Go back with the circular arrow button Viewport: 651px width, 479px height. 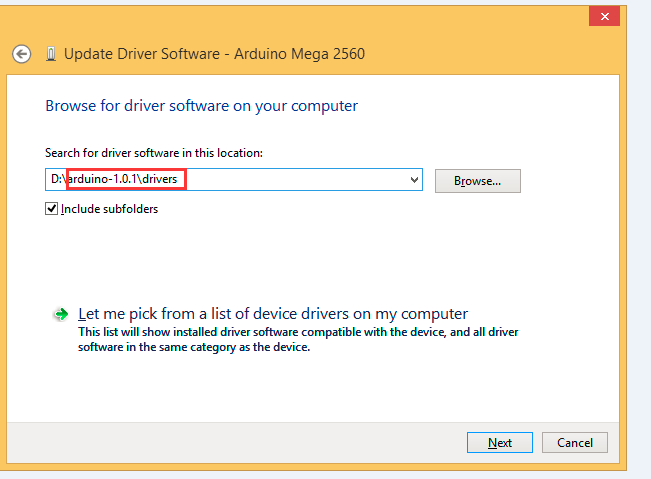(21, 54)
